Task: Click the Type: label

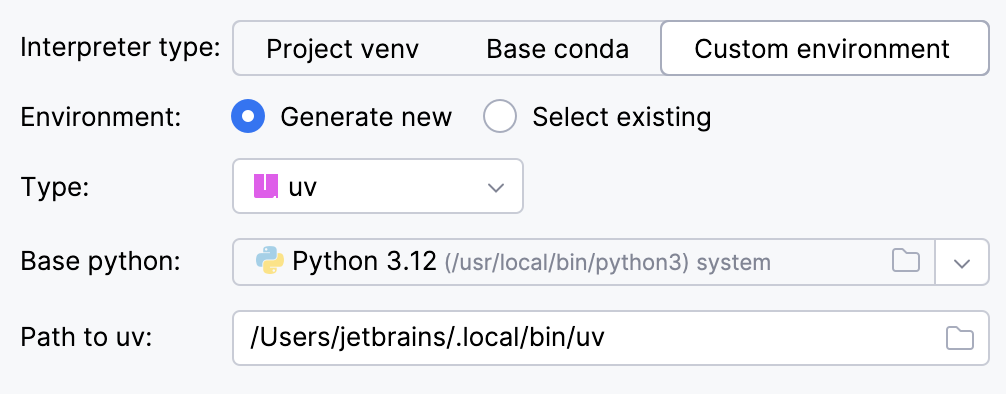Action: (54, 187)
